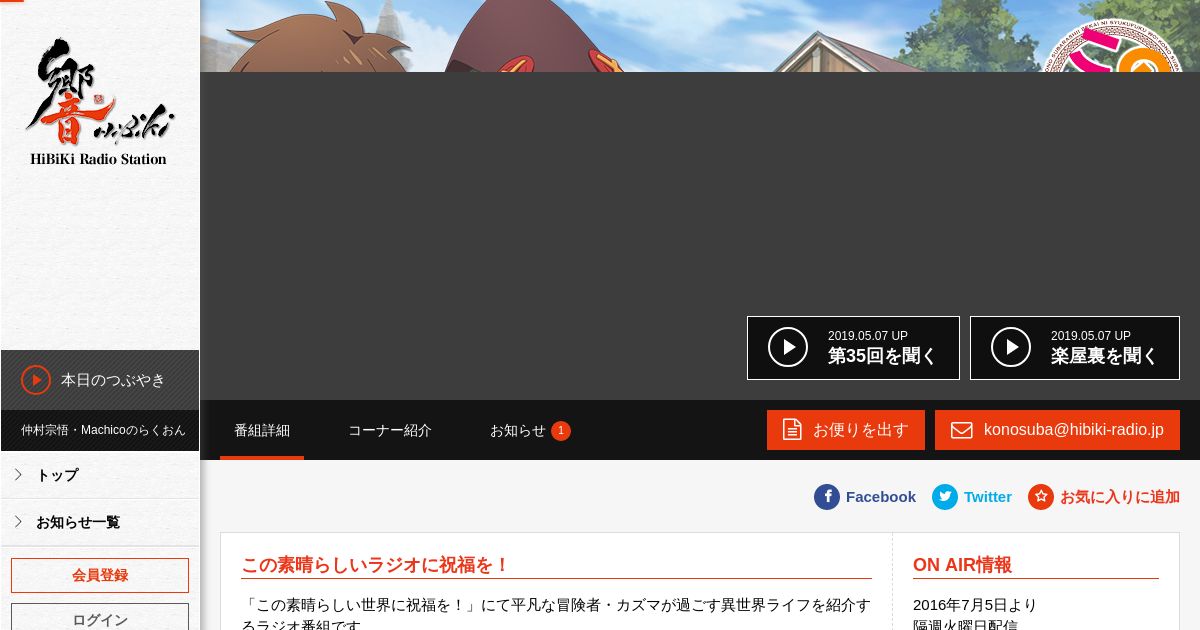Click program logo badge in banner corner
This screenshot has height=630, width=1200.
(x=1113, y=48)
